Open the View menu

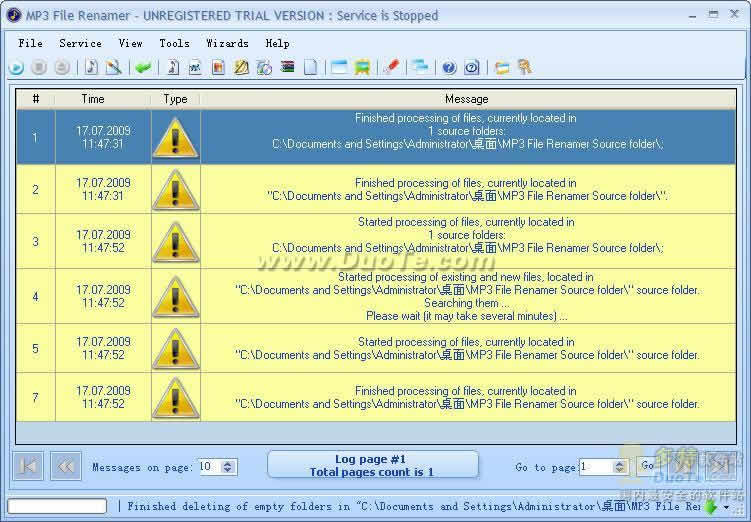coord(130,44)
